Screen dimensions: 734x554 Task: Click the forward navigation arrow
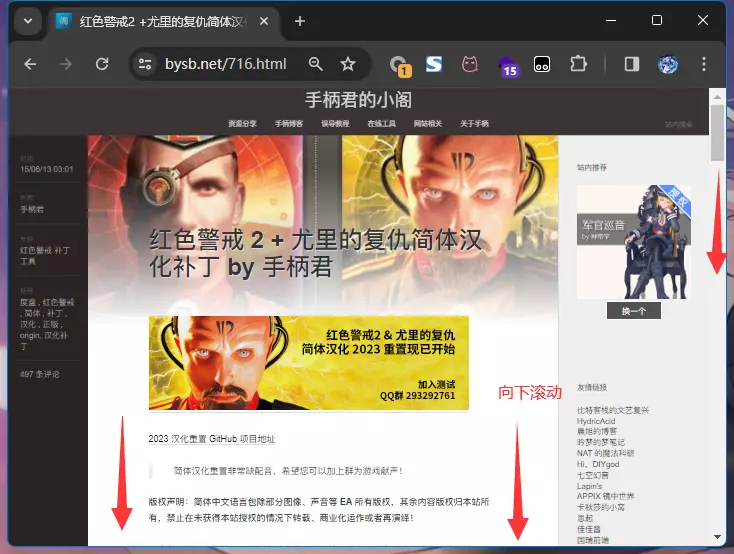pos(66,64)
